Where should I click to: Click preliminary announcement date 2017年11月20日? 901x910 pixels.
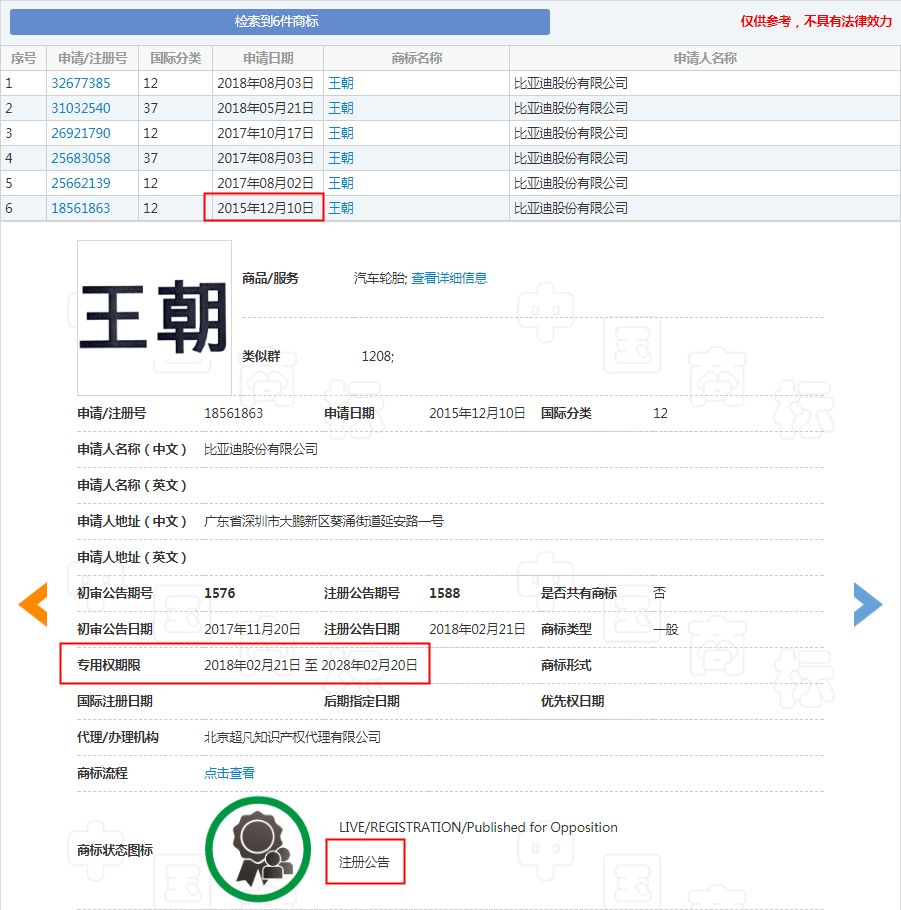pyautogui.click(x=253, y=629)
